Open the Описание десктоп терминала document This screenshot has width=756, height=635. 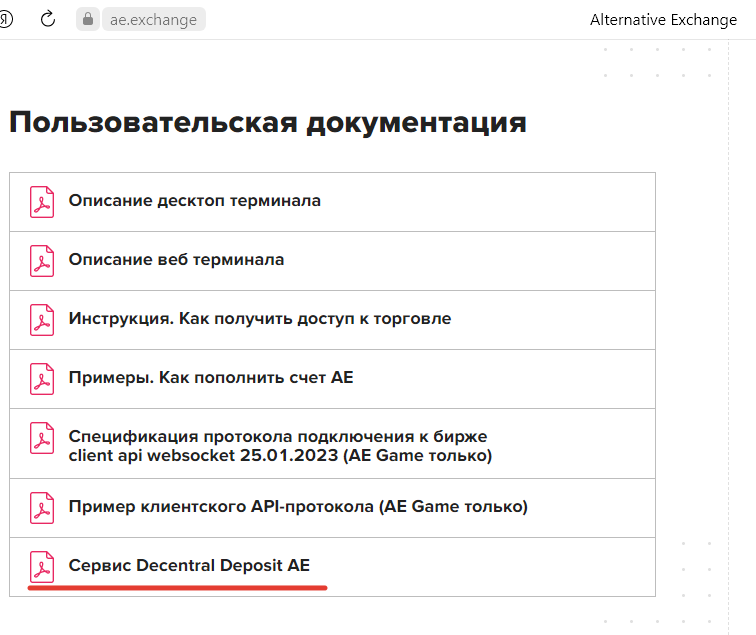(x=194, y=201)
